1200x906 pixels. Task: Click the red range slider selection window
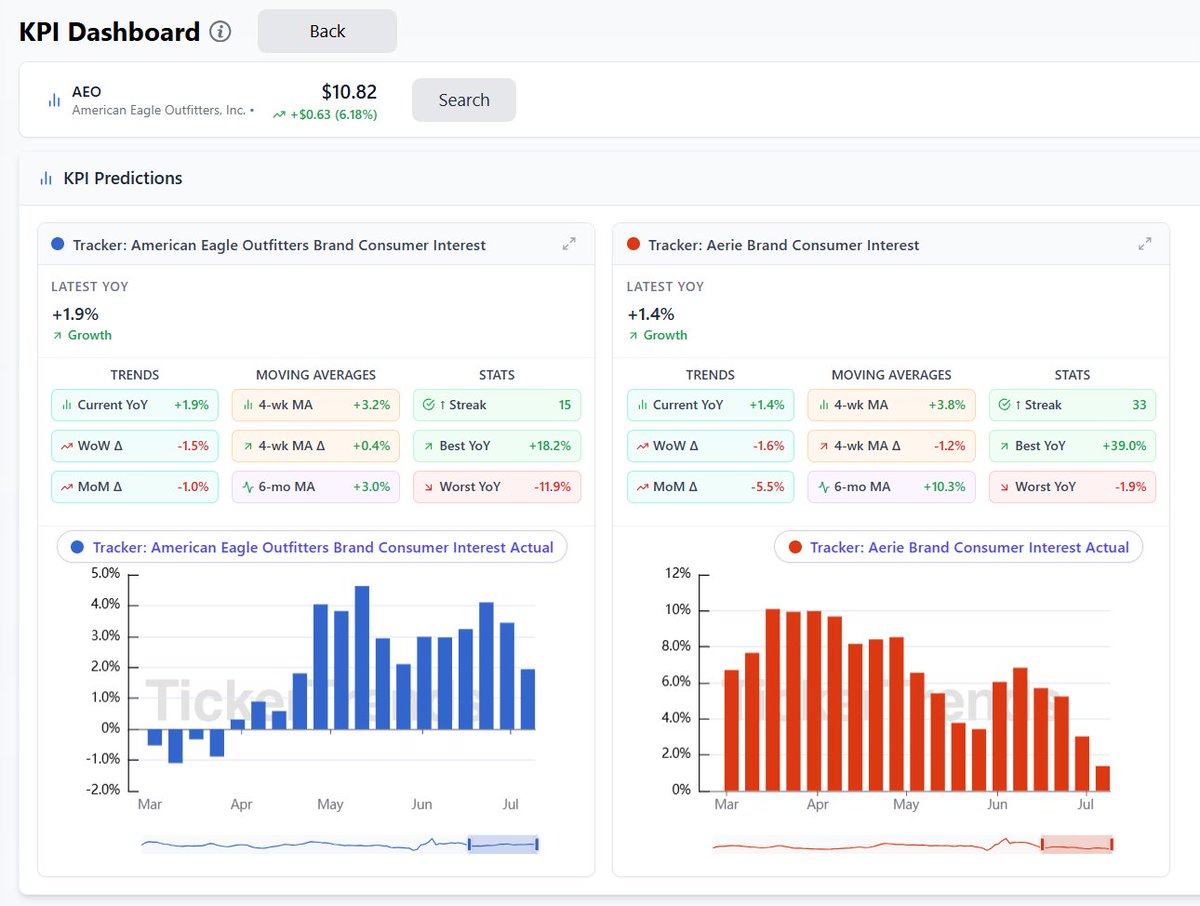point(1077,845)
